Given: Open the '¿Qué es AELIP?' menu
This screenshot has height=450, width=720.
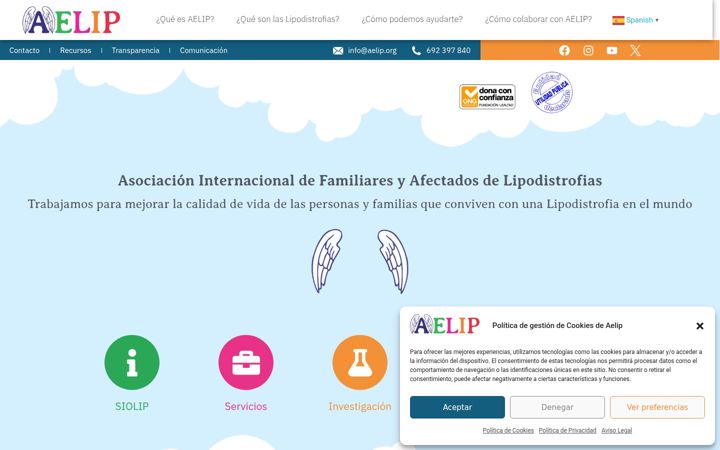Looking at the screenshot, I should point(185,19).
